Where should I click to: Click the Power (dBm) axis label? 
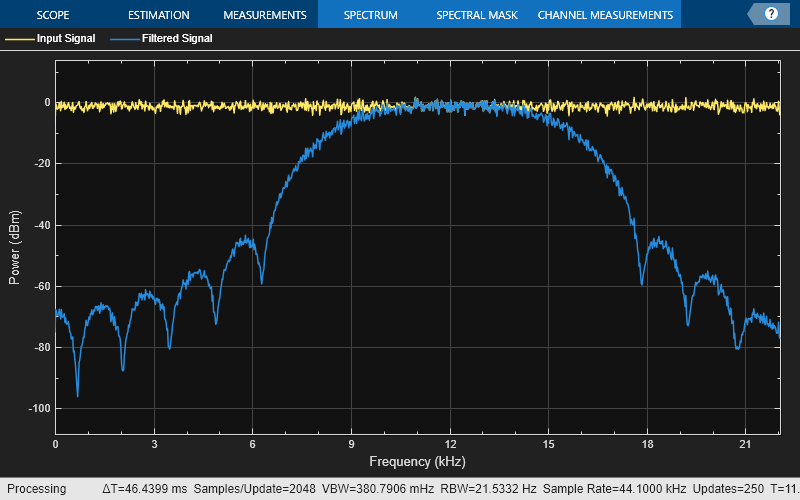(x=15, y=247)
